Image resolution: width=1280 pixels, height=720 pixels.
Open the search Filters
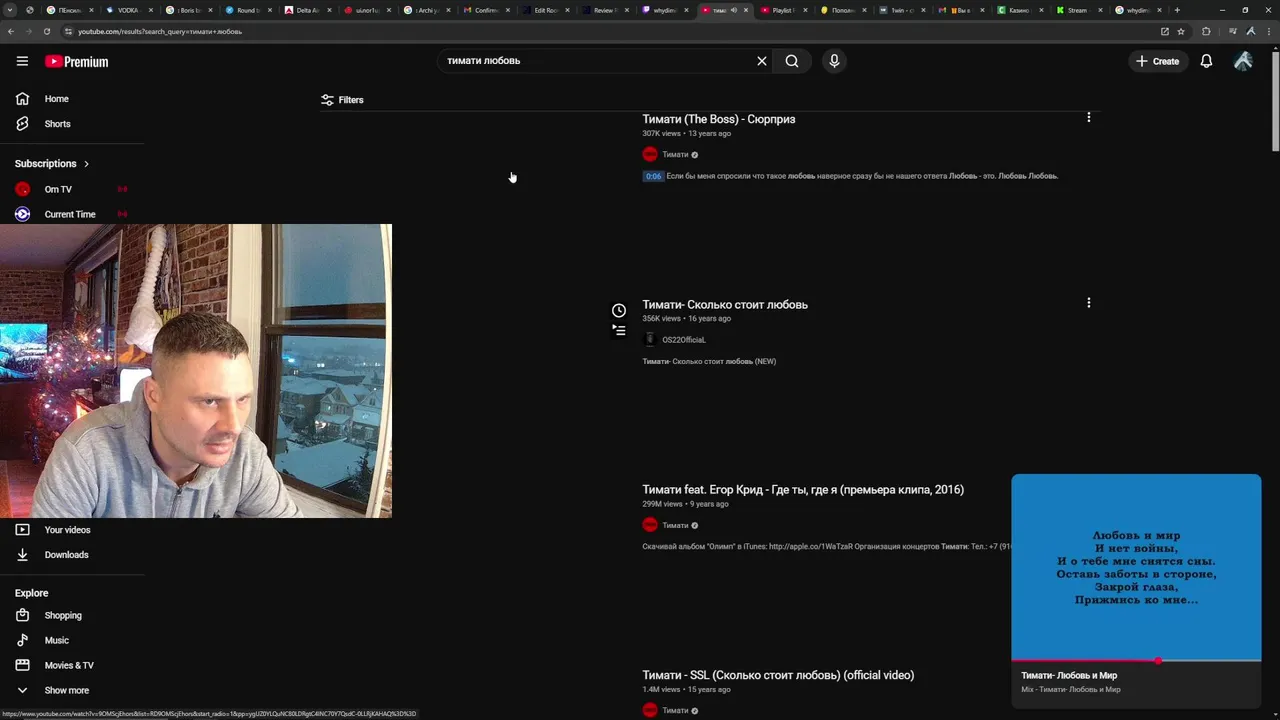pyautogui.click(x=342, y=100)
